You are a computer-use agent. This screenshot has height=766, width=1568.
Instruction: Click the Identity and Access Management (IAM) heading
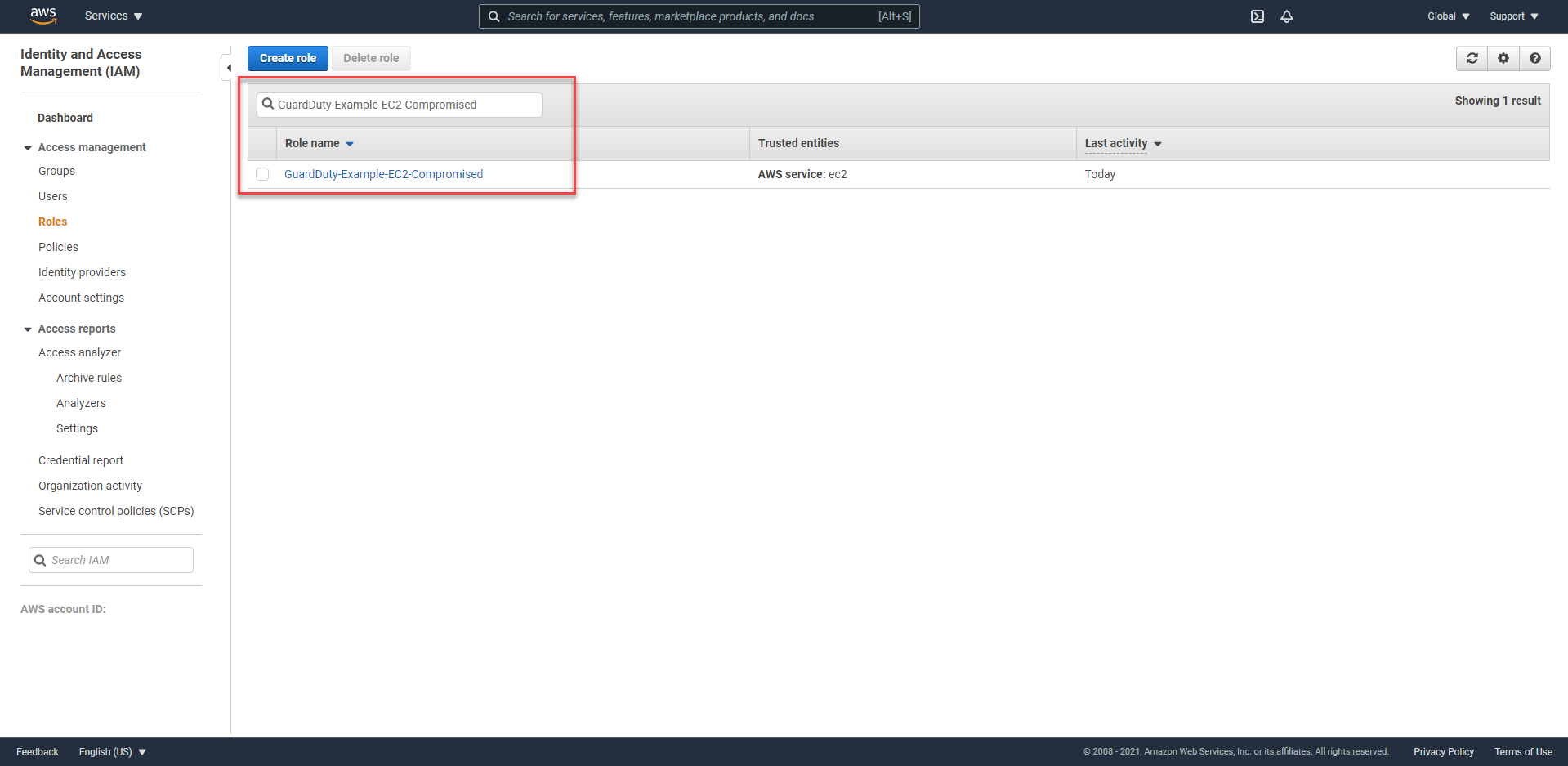(81, 63)
